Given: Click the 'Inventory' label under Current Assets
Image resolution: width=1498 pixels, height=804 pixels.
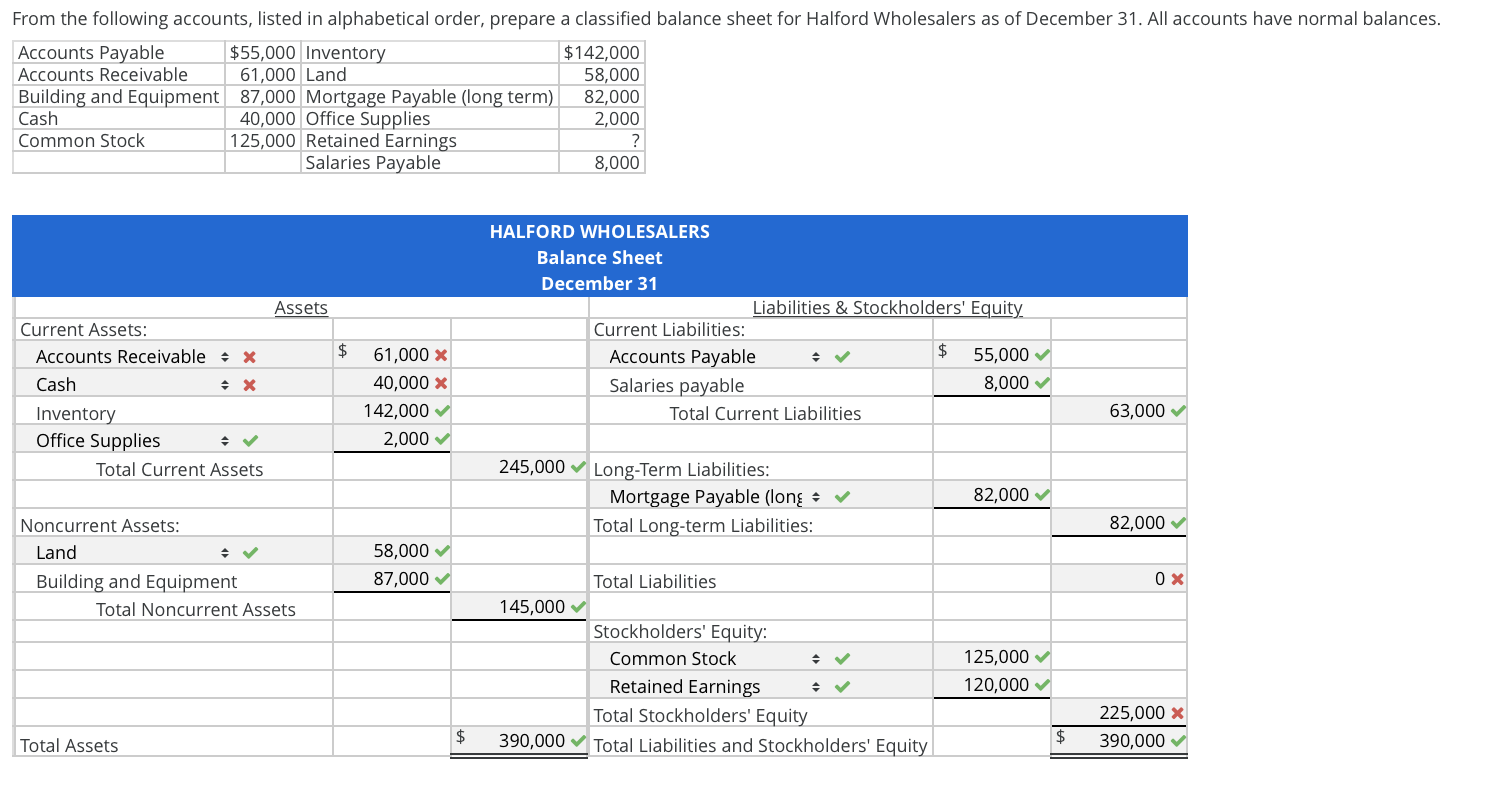Looking at the screenshot, I should tap(76, 414).
